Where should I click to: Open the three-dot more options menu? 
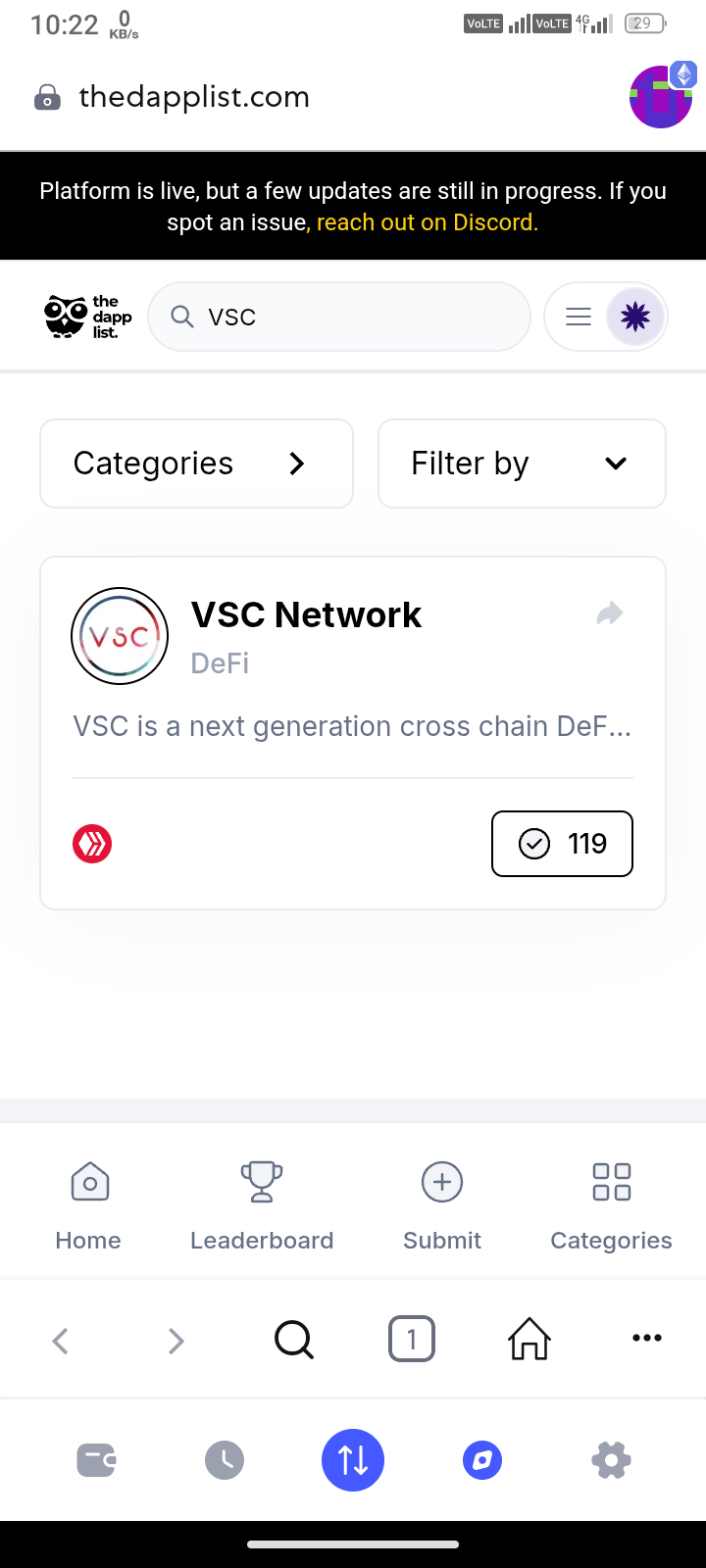tap(647, 1338)
